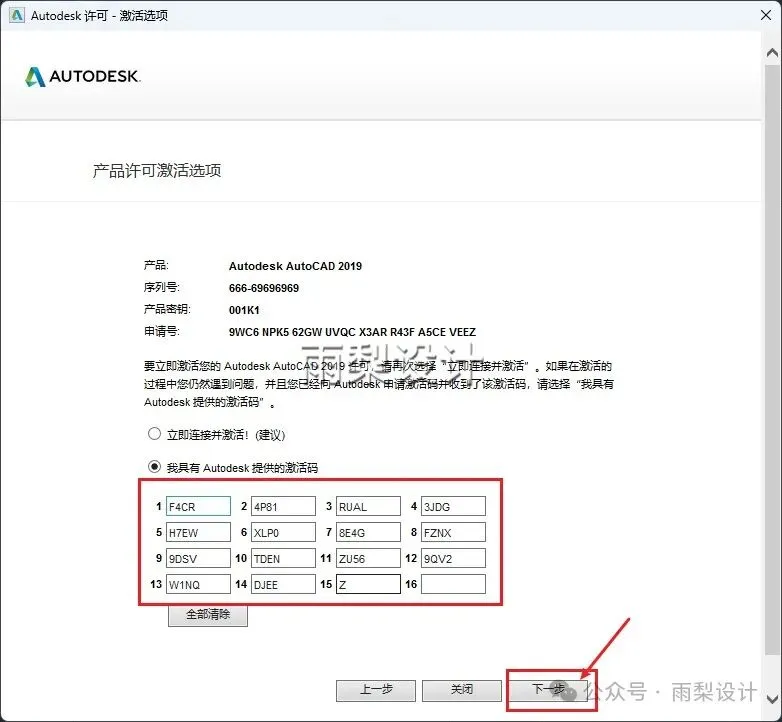782x722 pixels.
Task: Select the connect and activate now option
Action: click(155, 434)
